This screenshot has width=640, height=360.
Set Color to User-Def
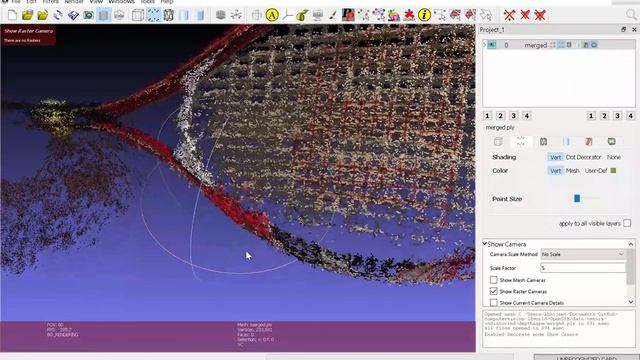pyautogui.click(x=596, y=171)
